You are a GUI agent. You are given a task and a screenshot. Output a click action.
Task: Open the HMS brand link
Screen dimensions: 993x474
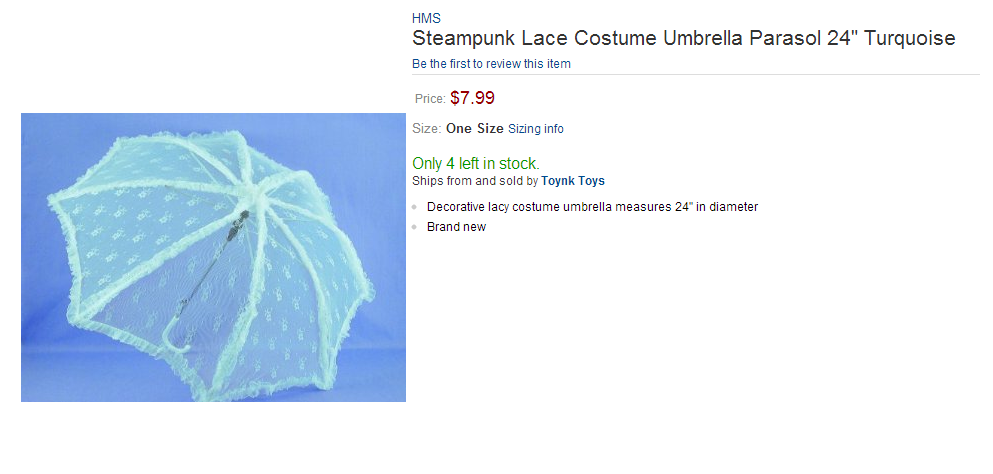pyautogui.click(x=426, y=18)
